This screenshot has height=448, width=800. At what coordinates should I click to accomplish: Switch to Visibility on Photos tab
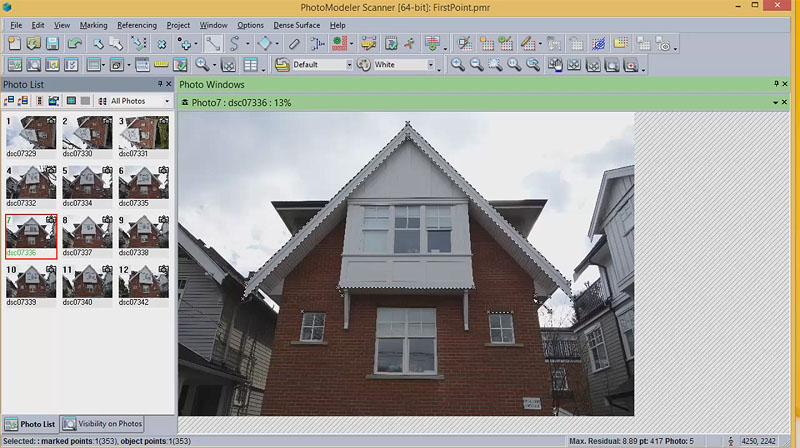tap(102, 424)
